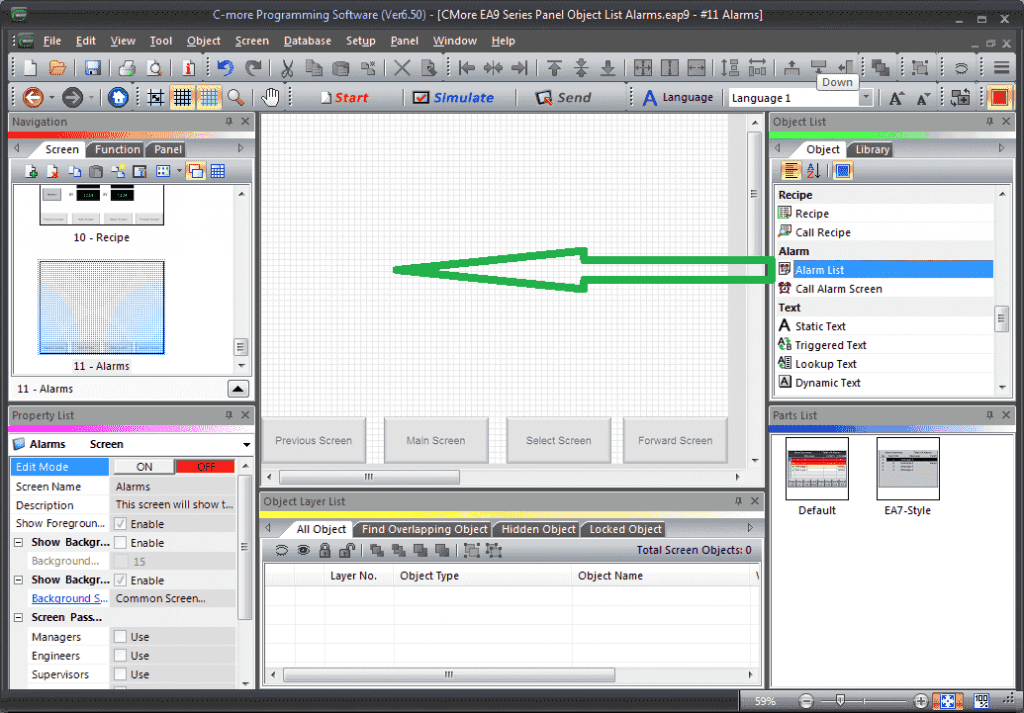Click the Undo arrow icon
Image resolution: width=1024 pixels, height=713 pixels.
(x=225, y=68)
